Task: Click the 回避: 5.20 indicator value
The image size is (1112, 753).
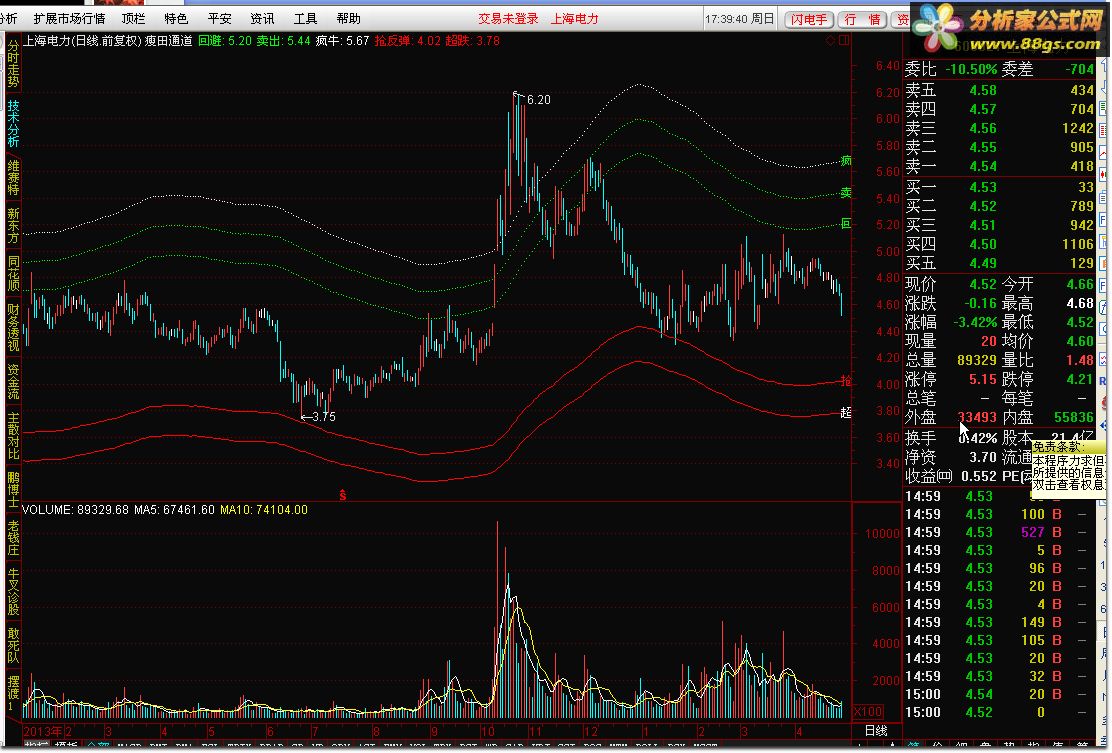Action: [225, 41]
